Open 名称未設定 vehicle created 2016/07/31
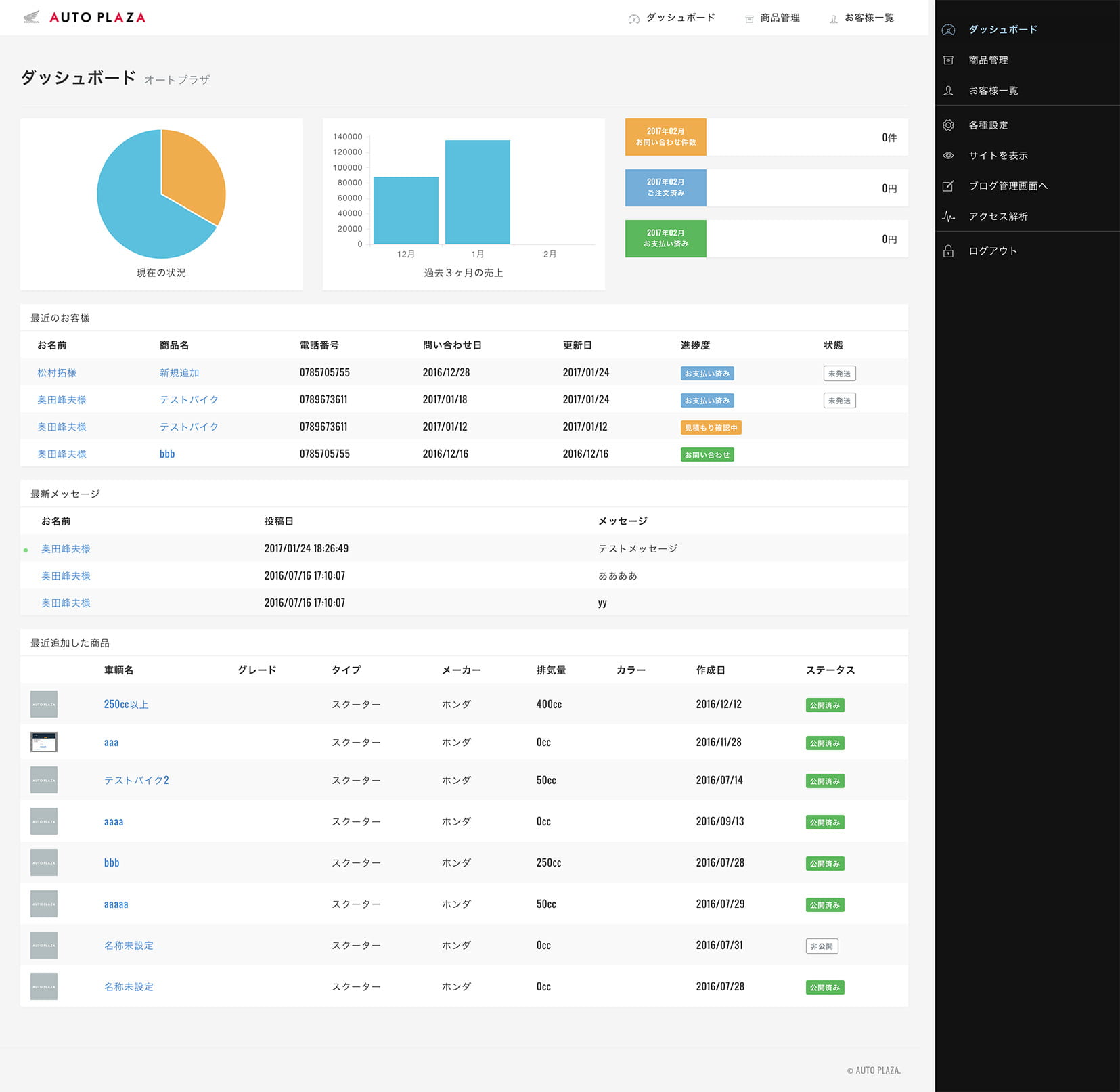 (x=129, y=946)
